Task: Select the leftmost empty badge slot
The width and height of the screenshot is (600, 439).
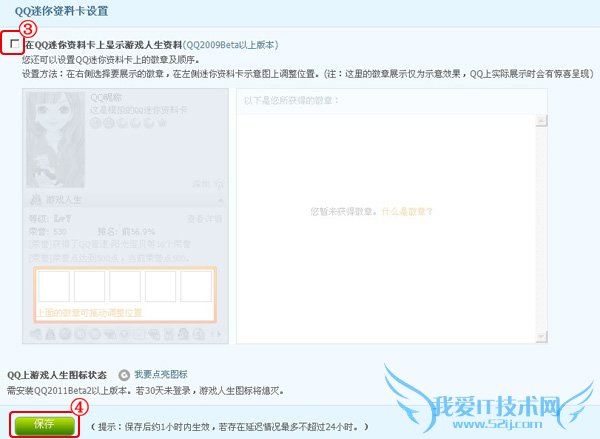Action: (x=54, y=286)
